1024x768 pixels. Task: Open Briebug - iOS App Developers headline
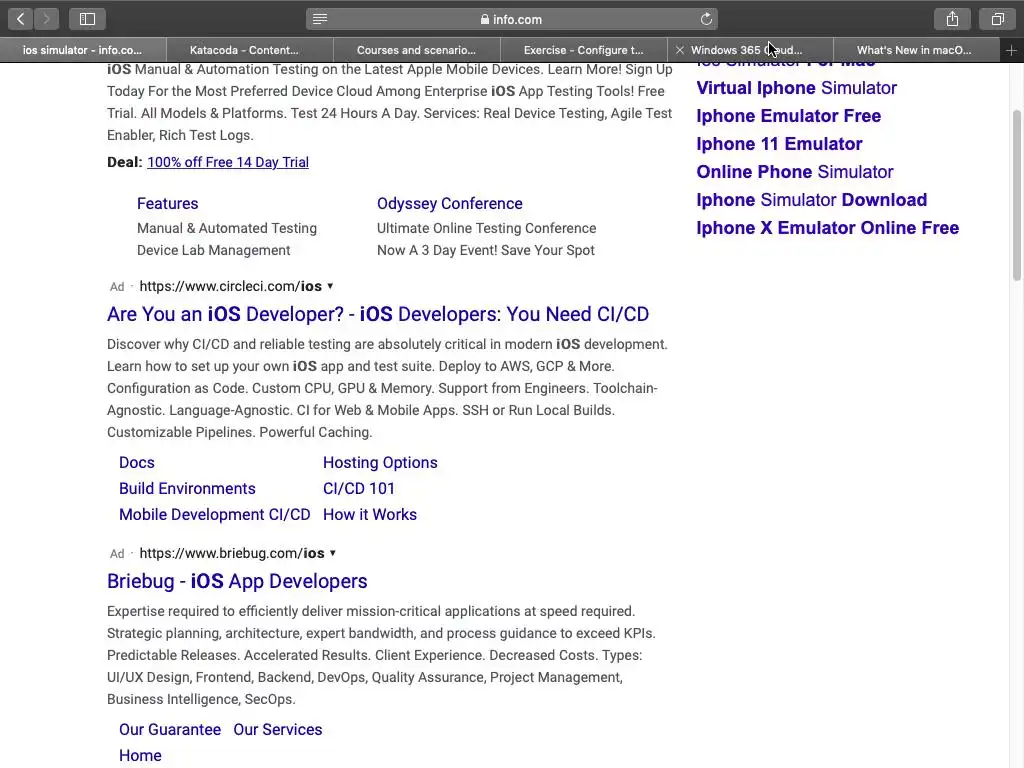click(x=237, y=581)
